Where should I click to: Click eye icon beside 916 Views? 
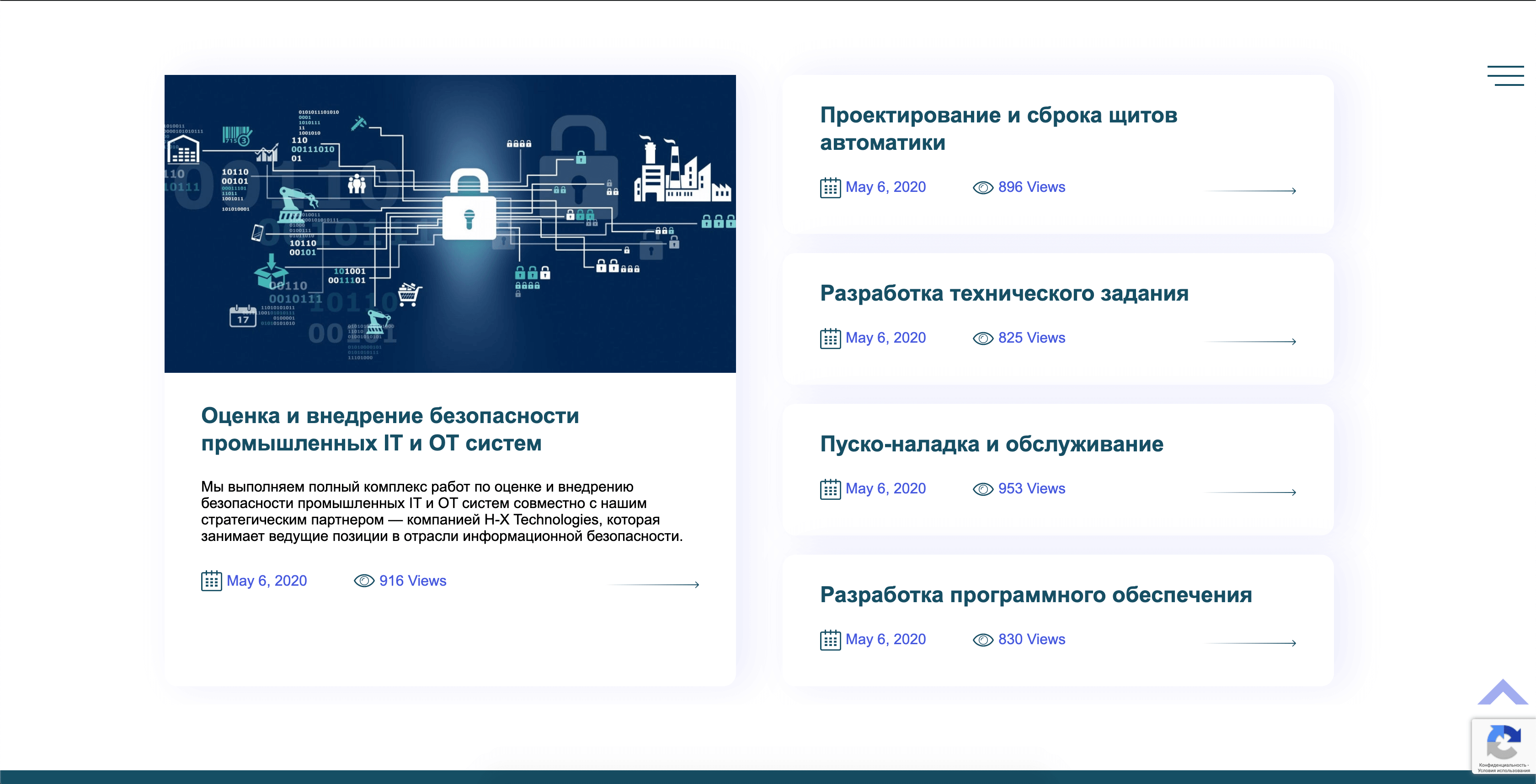coord(364,581)
